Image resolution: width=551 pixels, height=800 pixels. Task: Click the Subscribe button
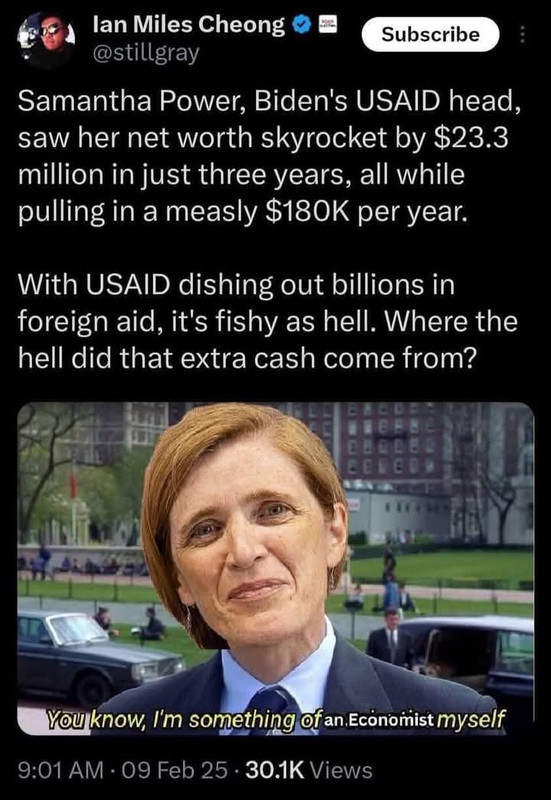(430, 34)
